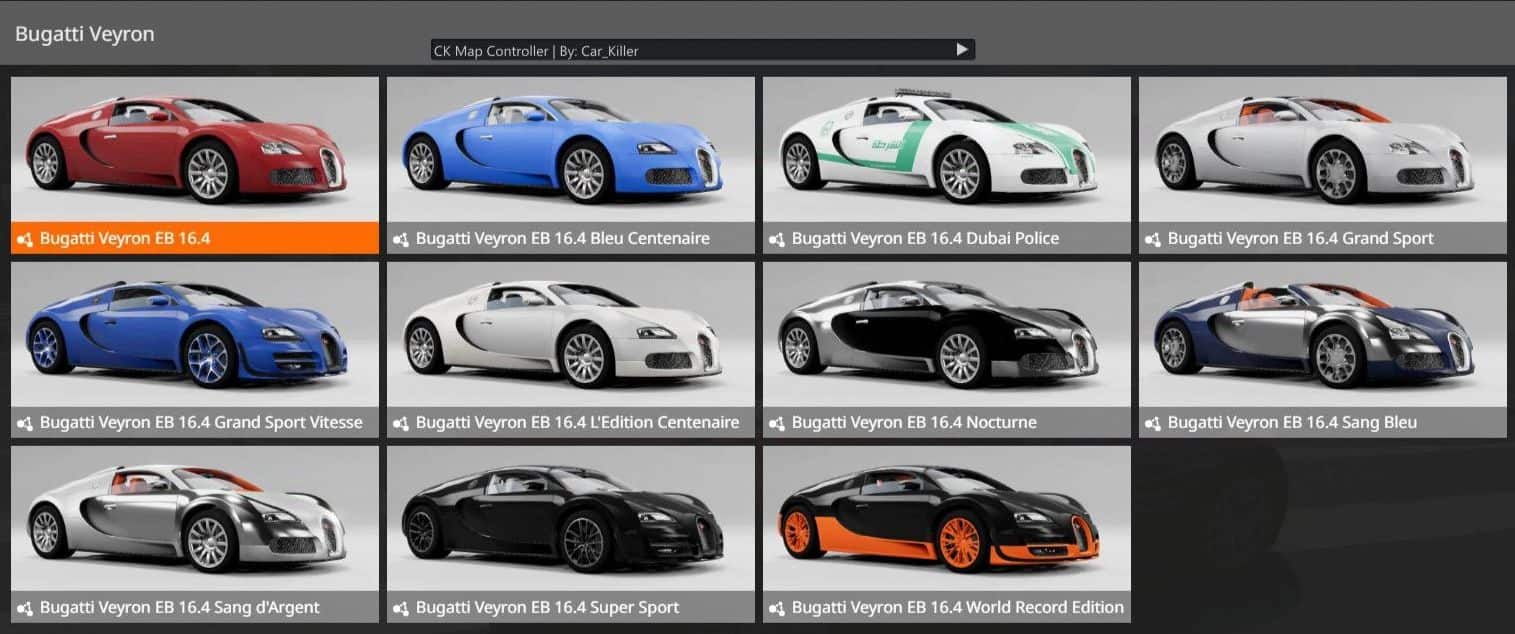Pick the green-striped Dubai Police car image
Image resolution: width=1515 pixels, height=634 pixels.
point(946,149)
